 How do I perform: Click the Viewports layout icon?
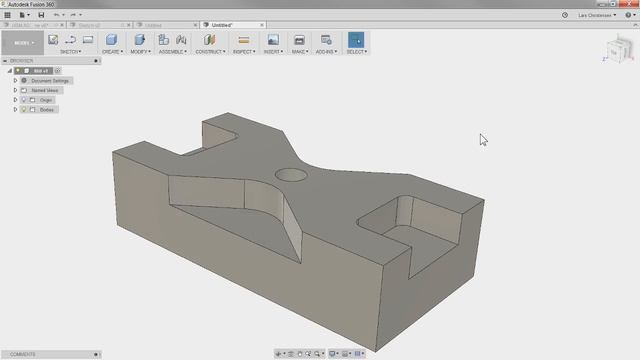click(x=358, y=353)
